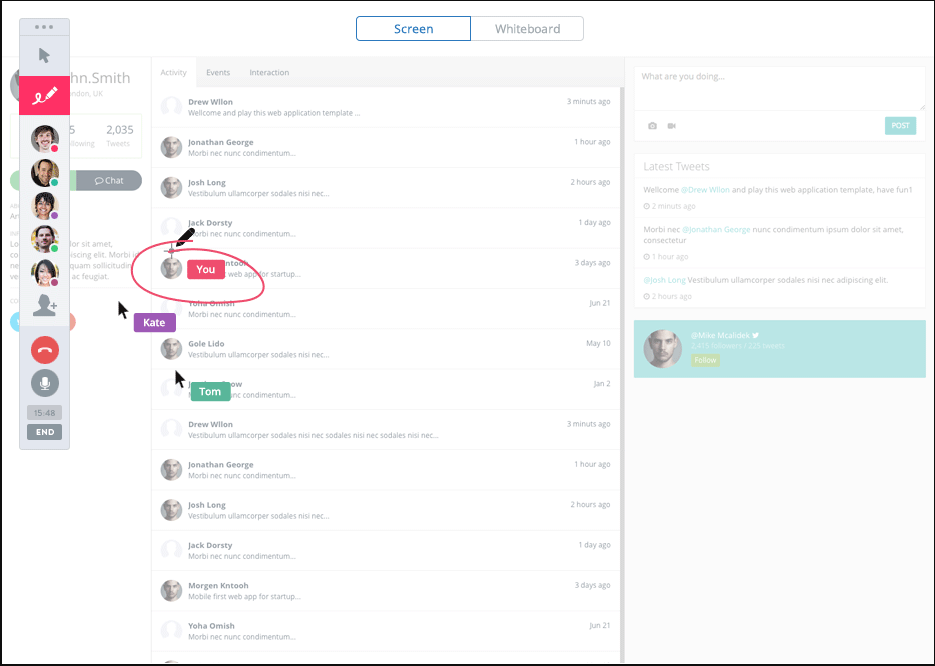935x666 pixels.
Task: Open the Interaction tab
Action: click(269, 72)
